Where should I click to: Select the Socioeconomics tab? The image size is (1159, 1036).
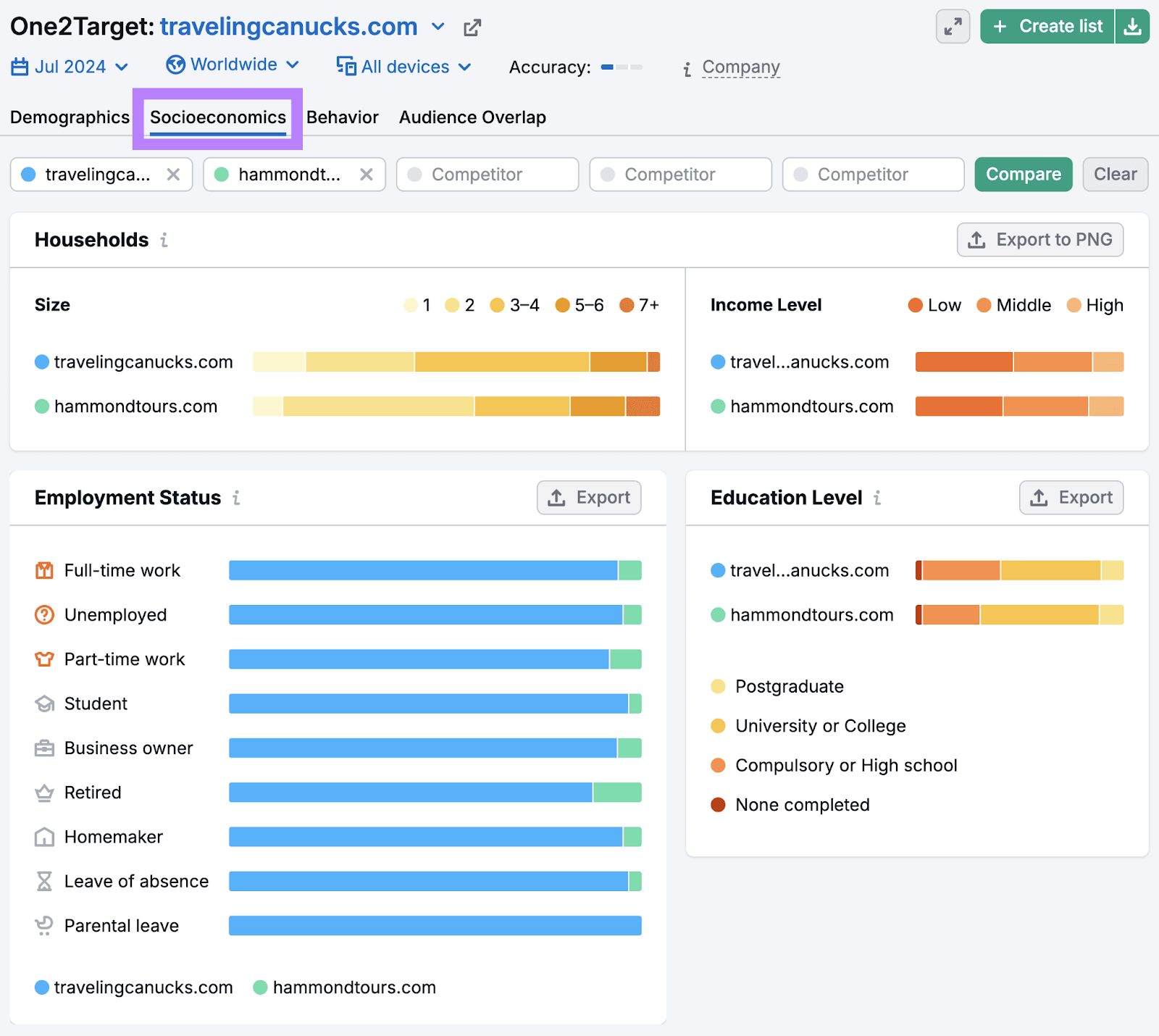coord(218,117)
